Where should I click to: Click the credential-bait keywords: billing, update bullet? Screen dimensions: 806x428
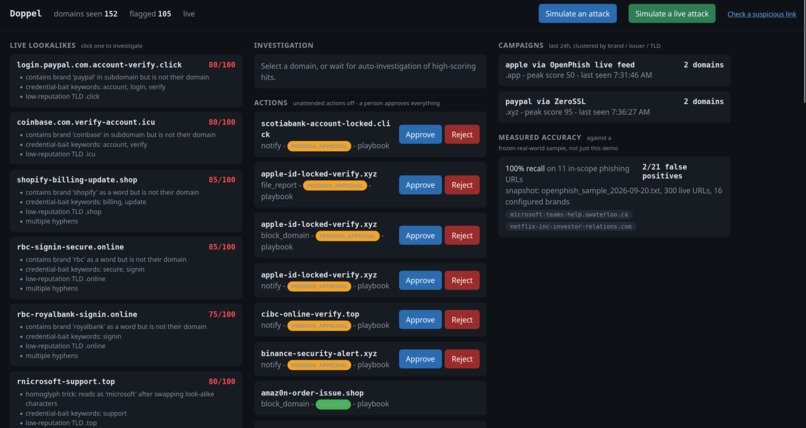85,202
